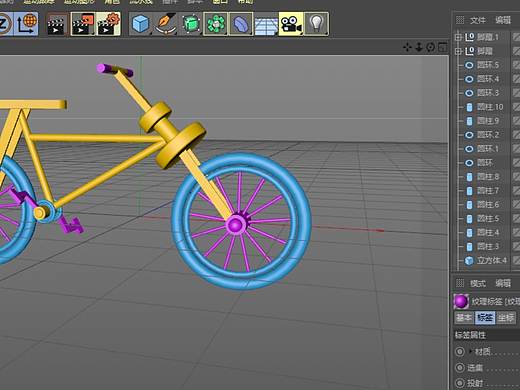Add a light with bulb icon
Viewport: 520px width, 390px height.
(316, 24)
